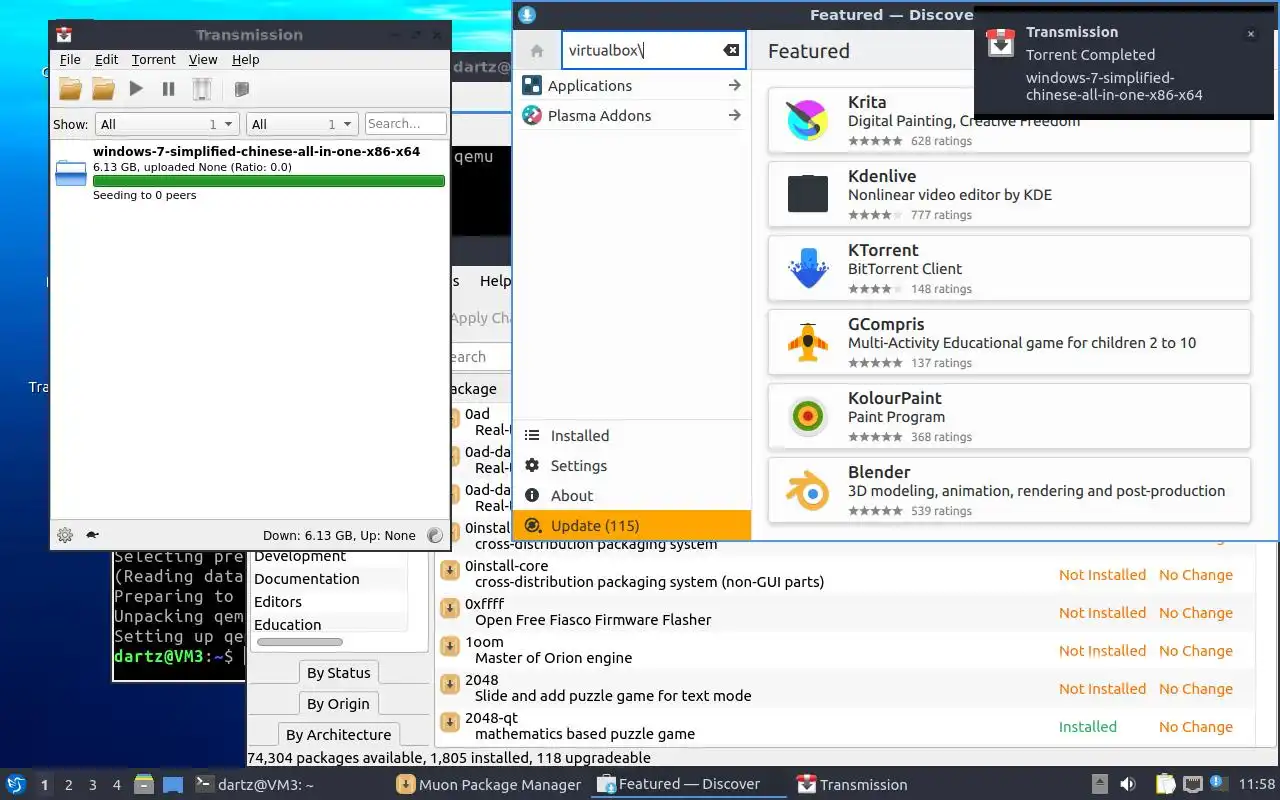Open the clipboard icon in the system tray
1280x800 pixels.
click(1165, 785)
